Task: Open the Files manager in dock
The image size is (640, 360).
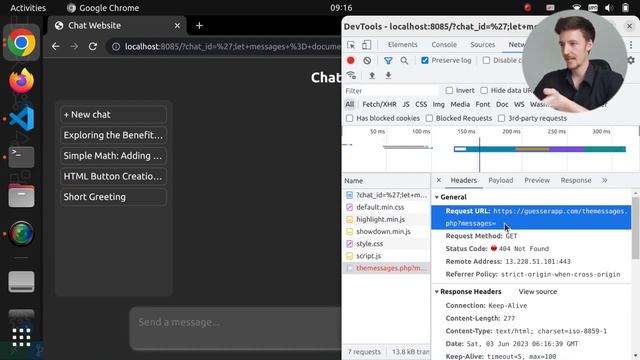Action: point(21,196)
